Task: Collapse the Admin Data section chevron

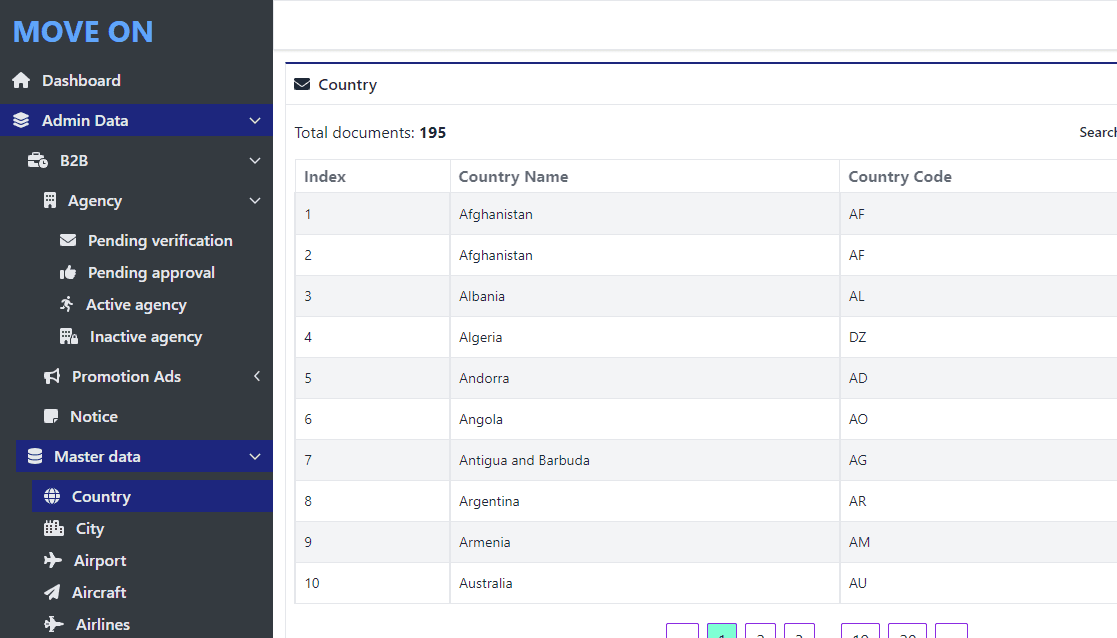Action: click(255, 121)
